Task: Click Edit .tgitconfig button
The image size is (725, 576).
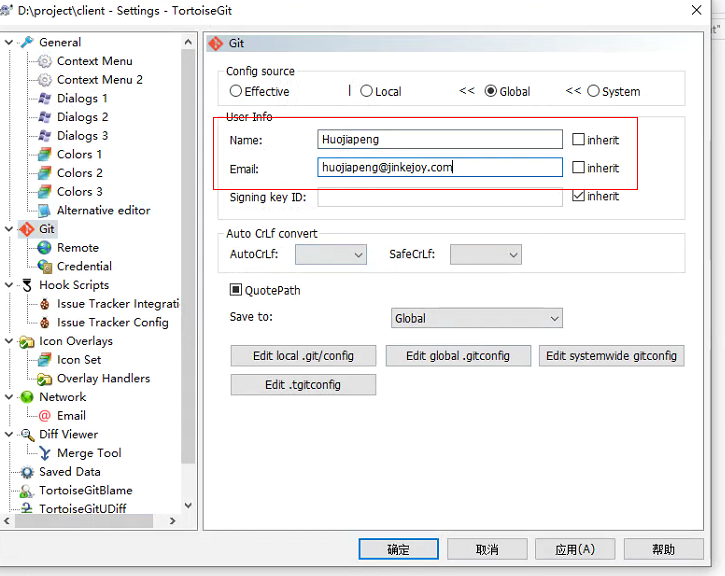Action: 303,385
